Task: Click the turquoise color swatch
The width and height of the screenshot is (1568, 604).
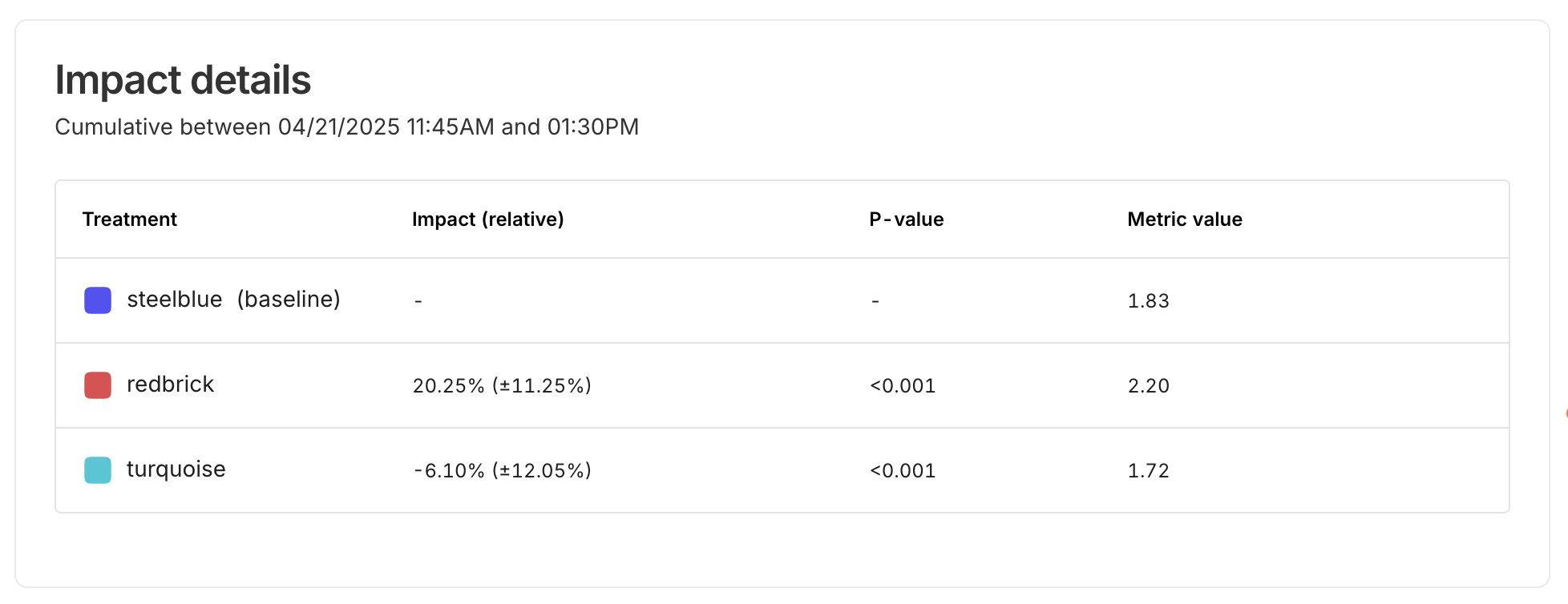Action: click(98, 470)
